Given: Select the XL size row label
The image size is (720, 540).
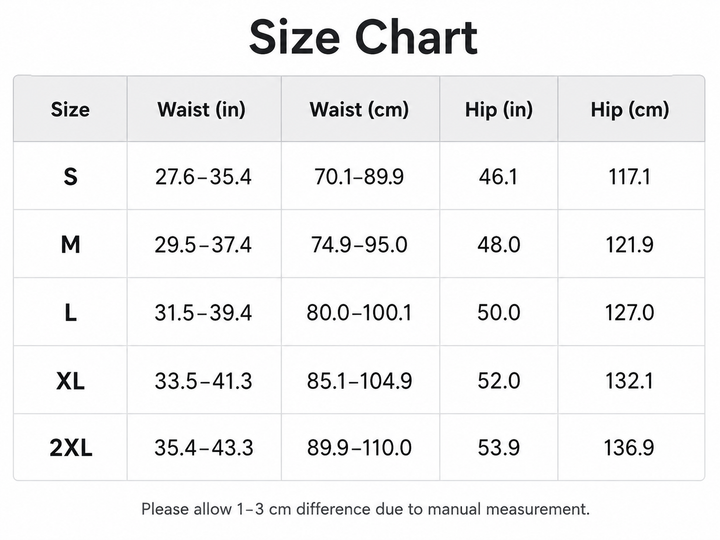Looking at the screenshot, I should (70, 381).
